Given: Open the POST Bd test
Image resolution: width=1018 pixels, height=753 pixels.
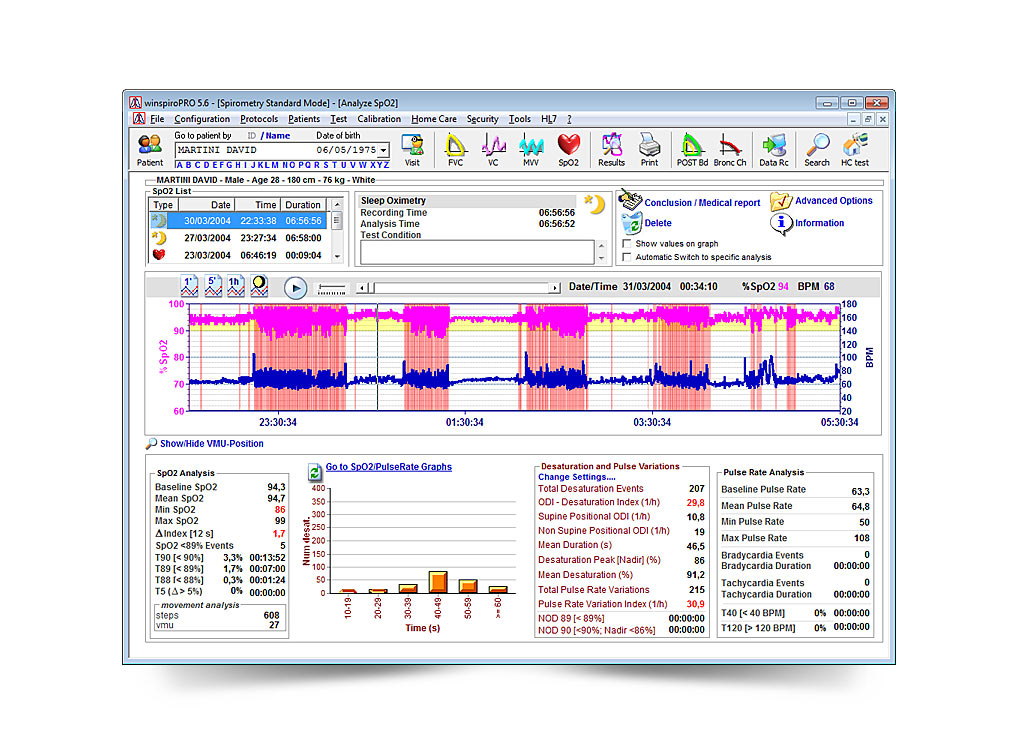Looking at the screenshot, I should click(692, 149).
